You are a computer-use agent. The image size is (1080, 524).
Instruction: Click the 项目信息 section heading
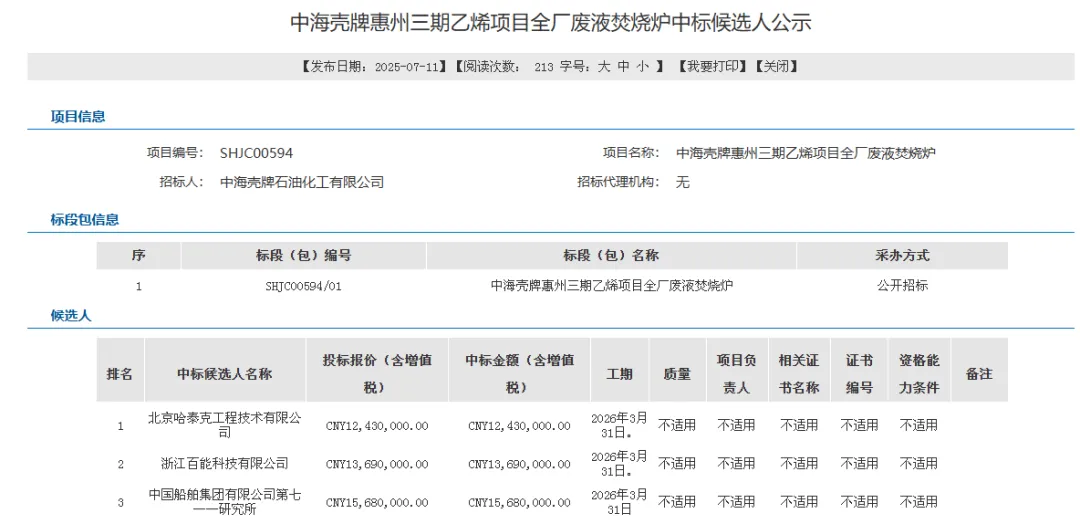[x=79, y=116]
